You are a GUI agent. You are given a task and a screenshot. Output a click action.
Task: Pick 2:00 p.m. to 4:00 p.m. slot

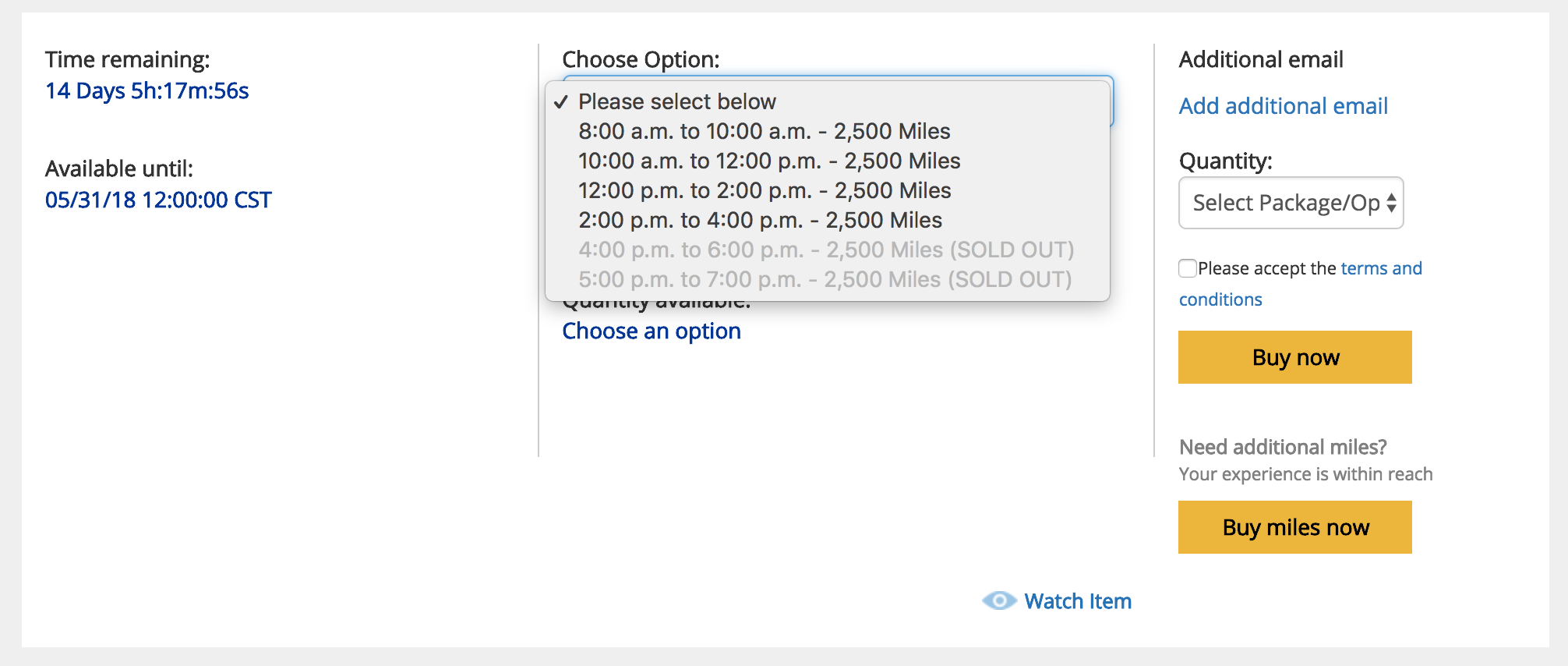[x=828, y=220]
